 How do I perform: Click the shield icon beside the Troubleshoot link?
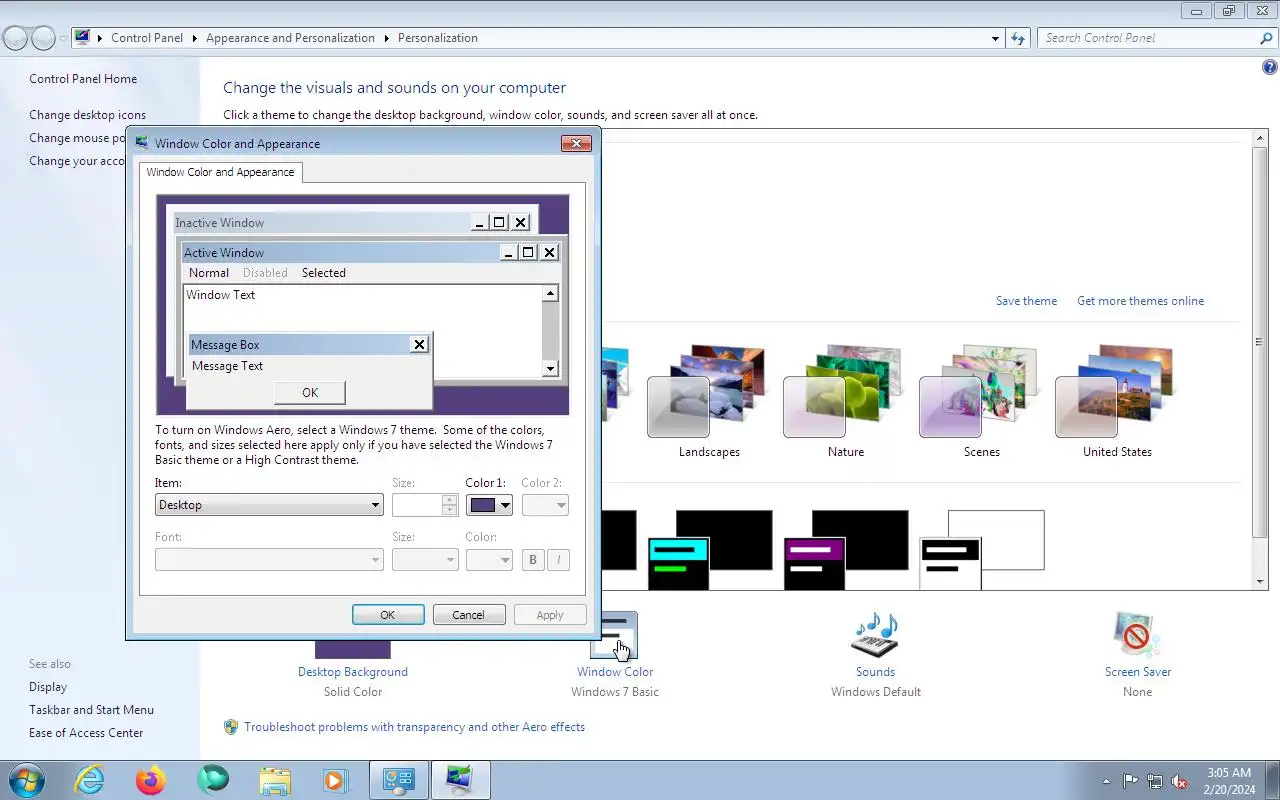[231, 727]
